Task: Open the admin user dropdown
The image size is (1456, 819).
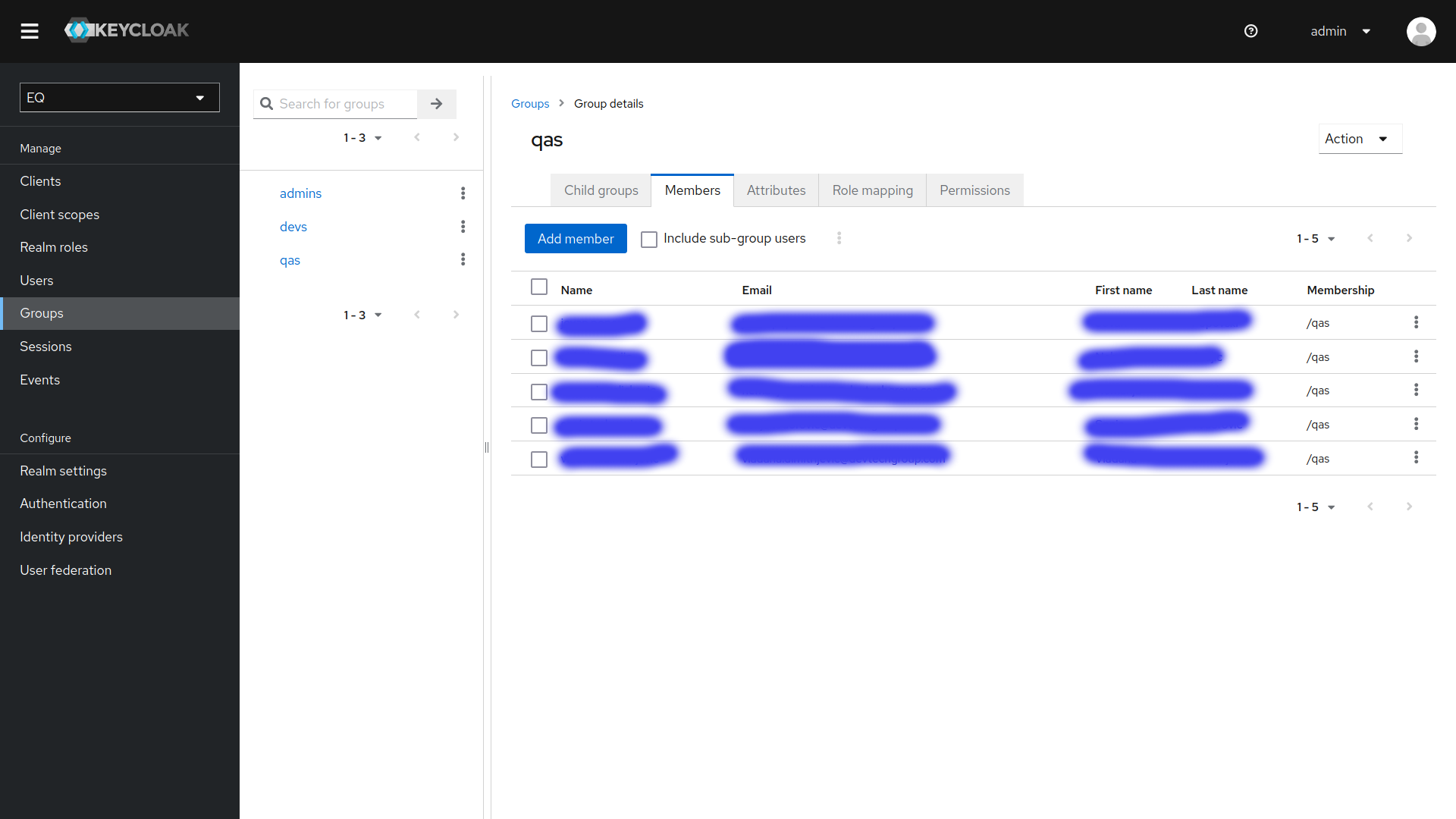Action: tap(1340, 31)
